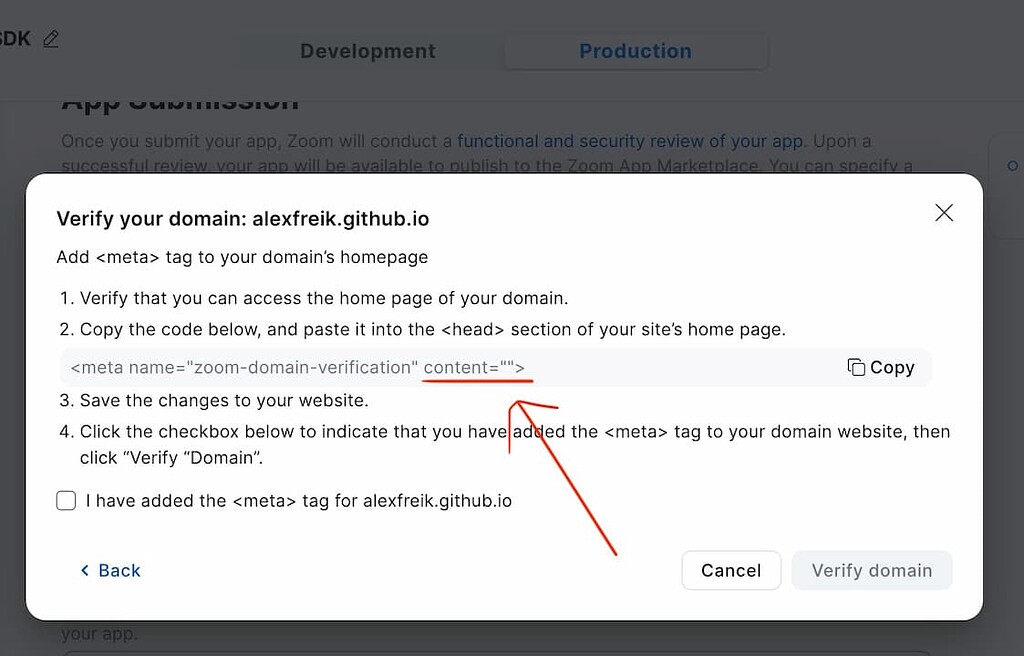This screenshot has width=1024, height=656.
Task: Switch to the Development tab
Action: coord(366,51)
